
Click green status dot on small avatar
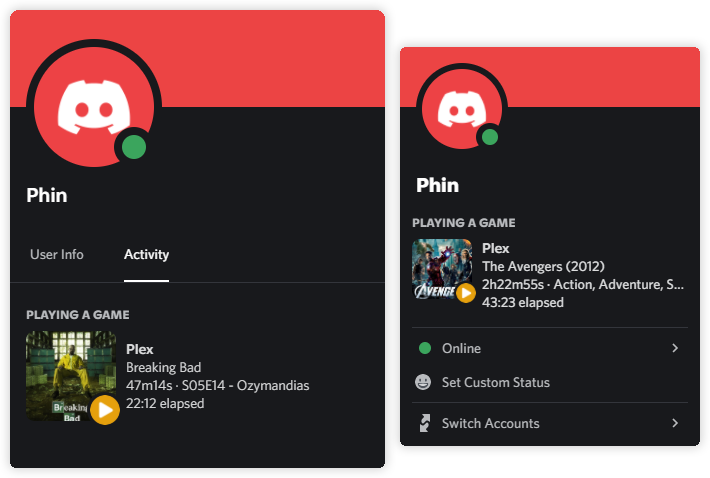[489, 137]
